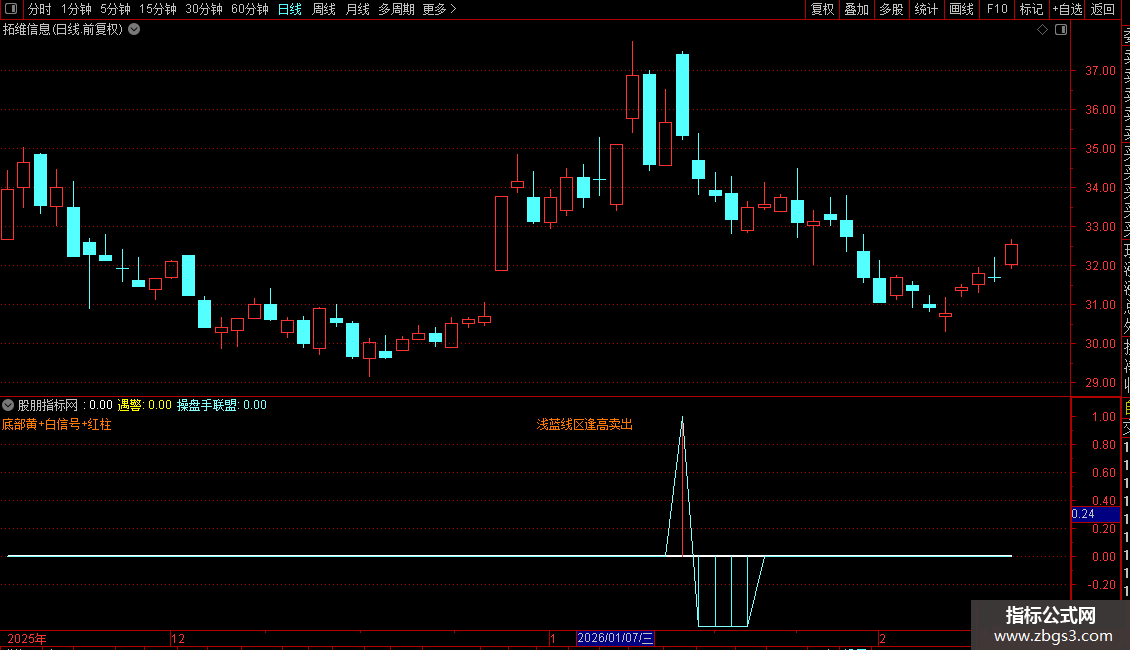Click the 股朋指标网 indicator name label
Screen dimensions: 1130x650
[x=48, y=405]
